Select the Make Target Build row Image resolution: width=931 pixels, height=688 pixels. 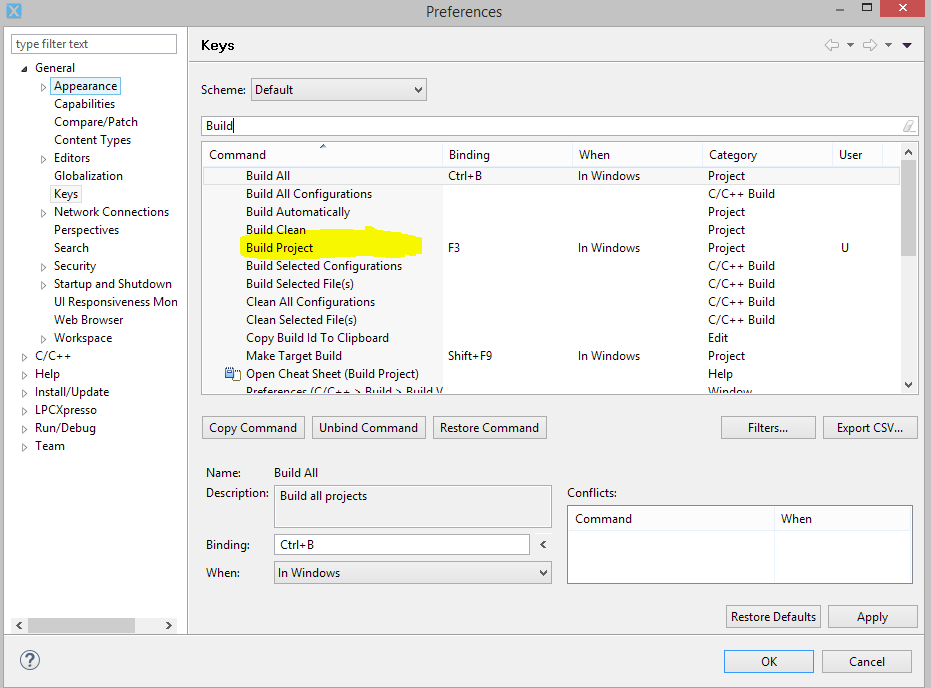[551, 356]
